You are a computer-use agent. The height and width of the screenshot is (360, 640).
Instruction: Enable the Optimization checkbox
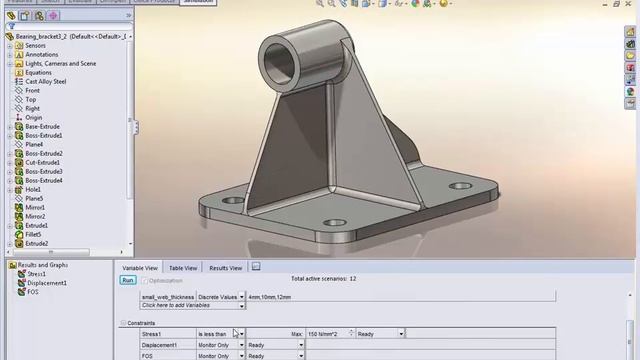[x=144, y=281]
